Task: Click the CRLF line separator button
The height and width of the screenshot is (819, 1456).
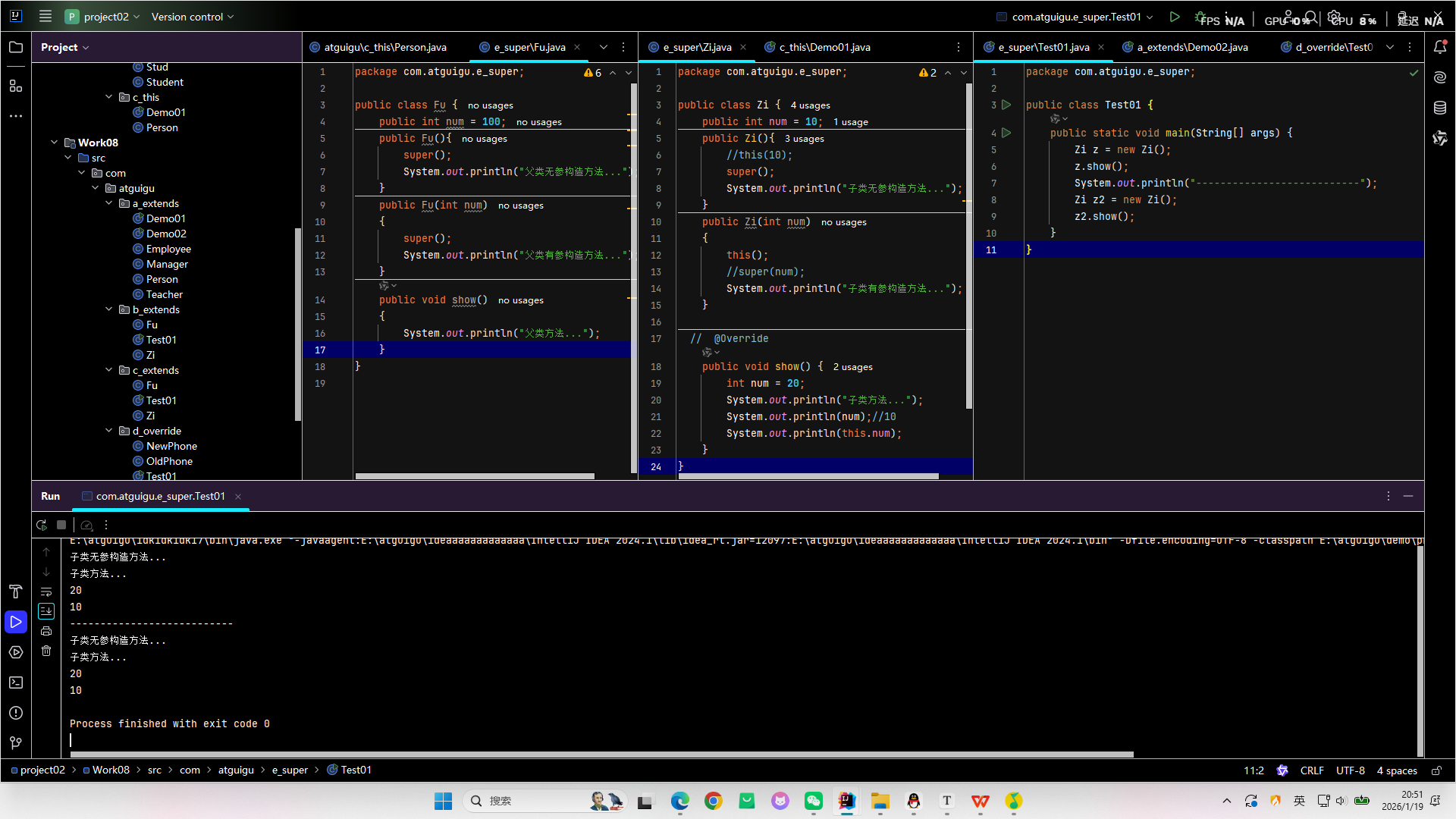Action: click(1311, 770)
